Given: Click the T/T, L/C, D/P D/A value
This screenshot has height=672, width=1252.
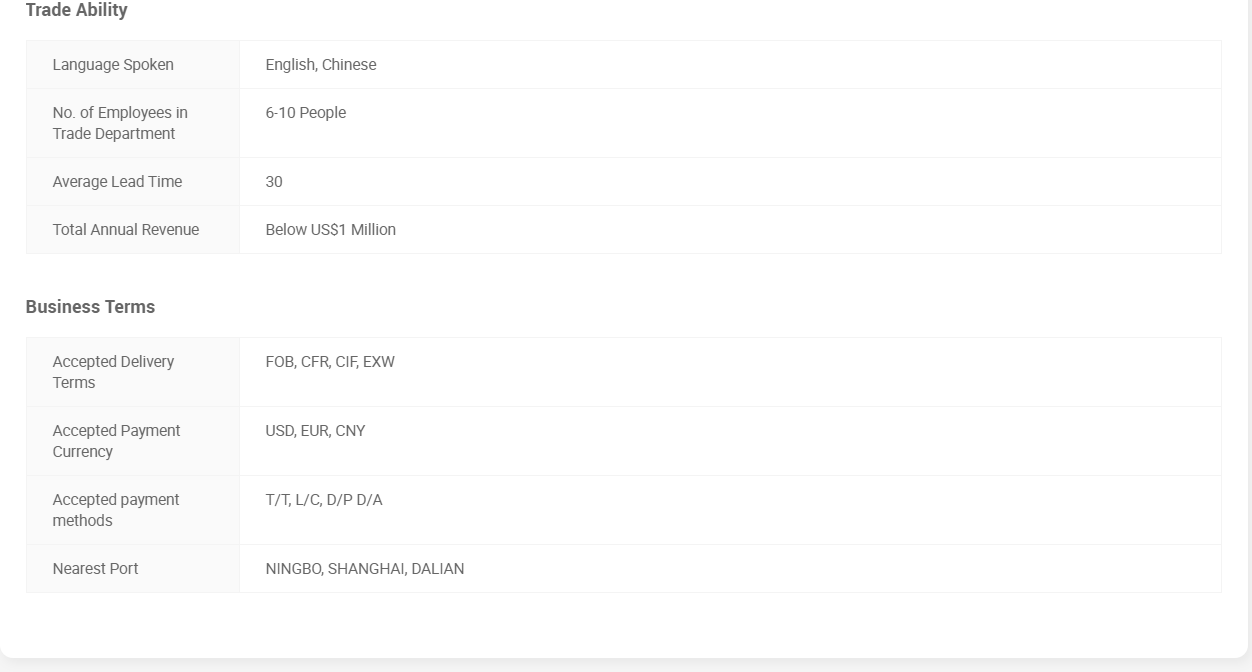Looking at the screenshot, I should tap(324, 500).
